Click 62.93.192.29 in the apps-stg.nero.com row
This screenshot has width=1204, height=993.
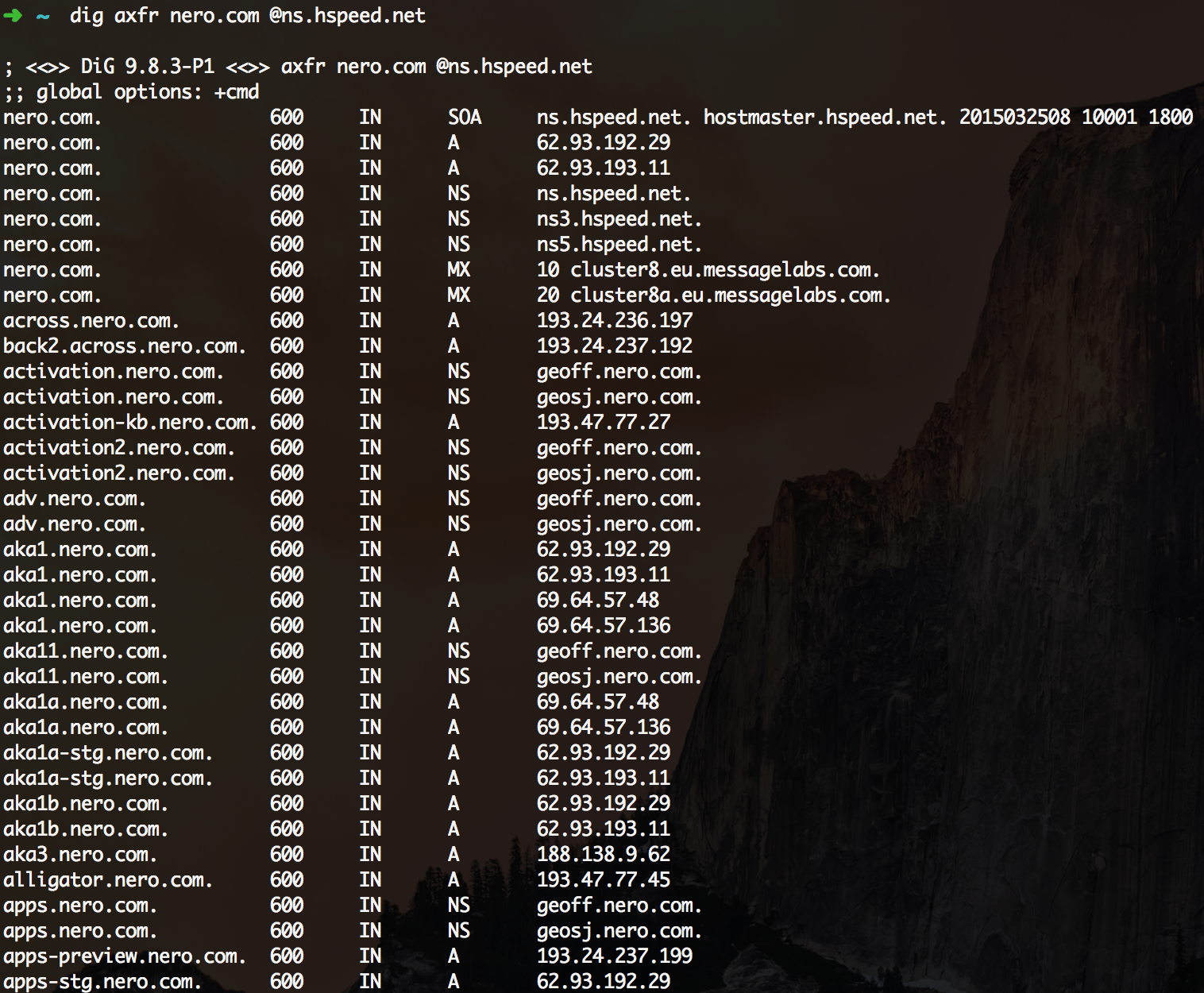[x=604, y=982]
